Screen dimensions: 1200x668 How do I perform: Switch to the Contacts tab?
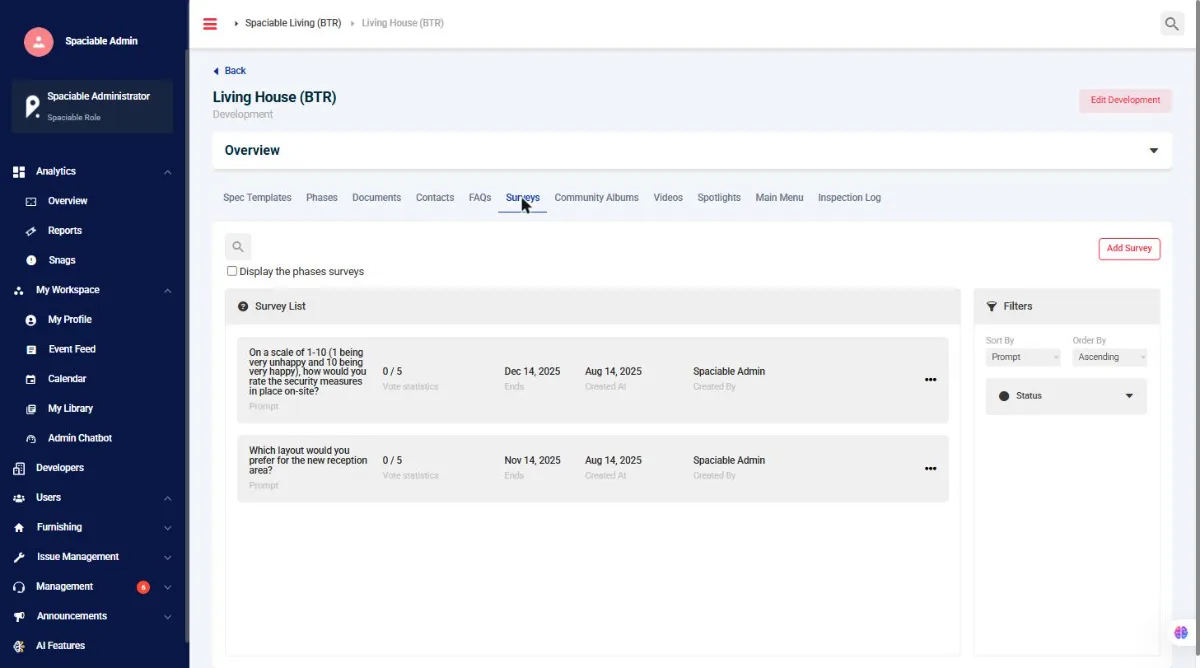pos(435,198)
